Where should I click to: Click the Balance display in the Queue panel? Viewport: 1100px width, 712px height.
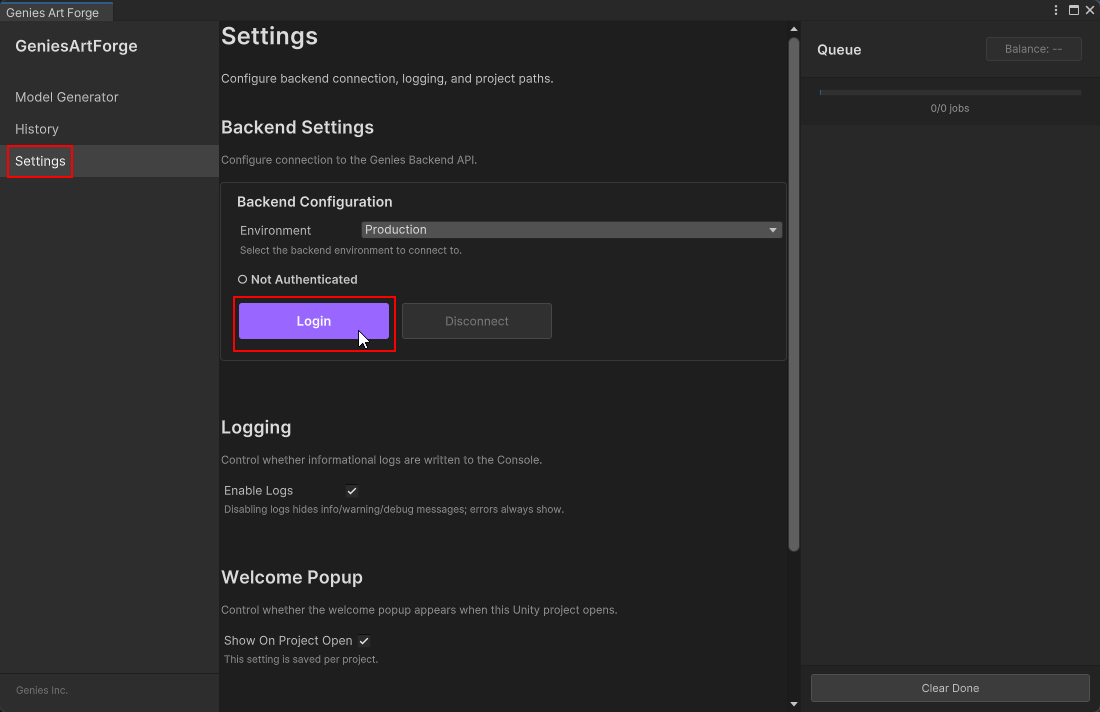tap(1033, 48)
